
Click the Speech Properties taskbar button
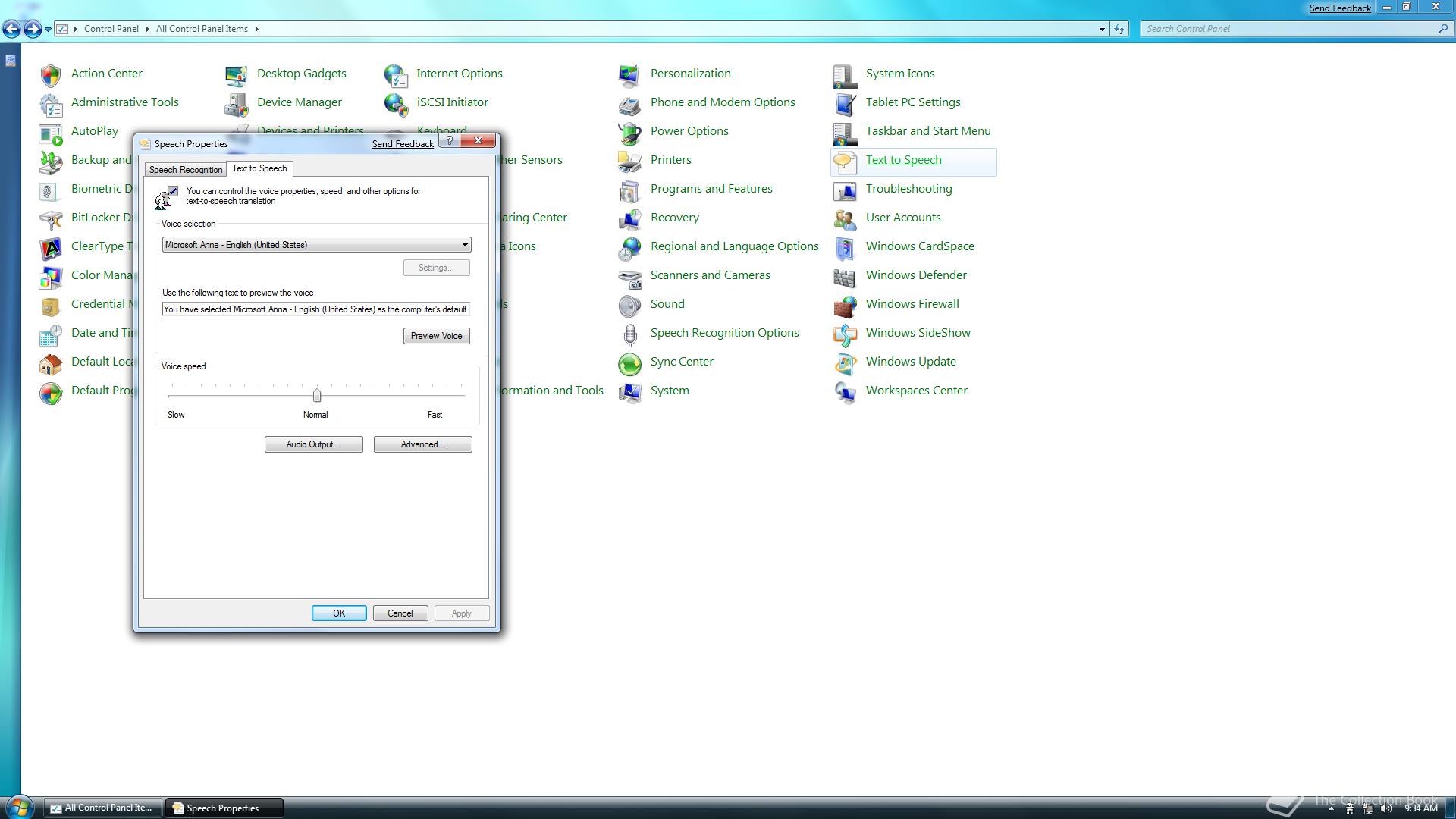tap(225, 808)
